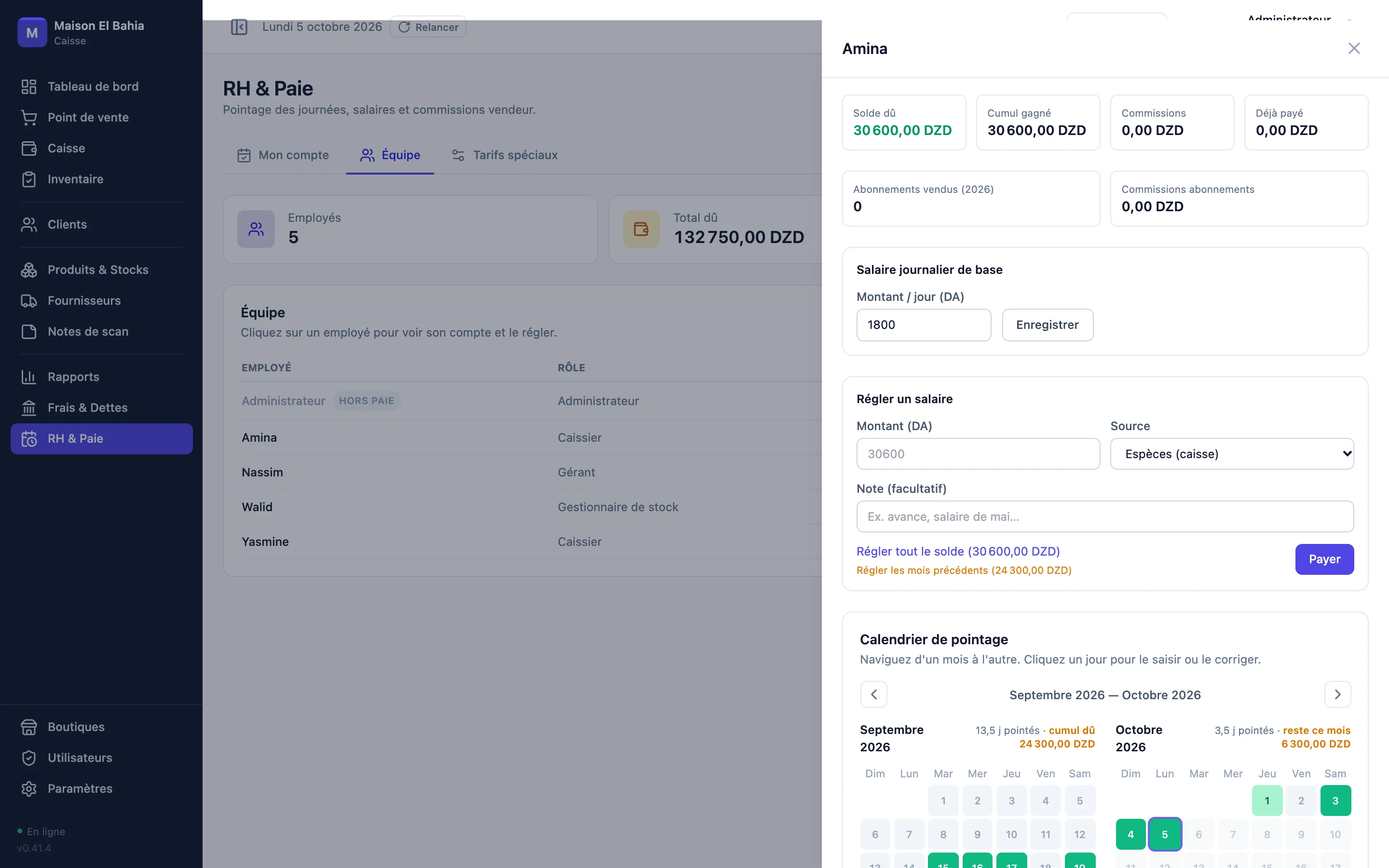Click Régler les mois précédents link
Image resolution: width=1389 pixels, height=868 pixels.
tap(964, 570)
